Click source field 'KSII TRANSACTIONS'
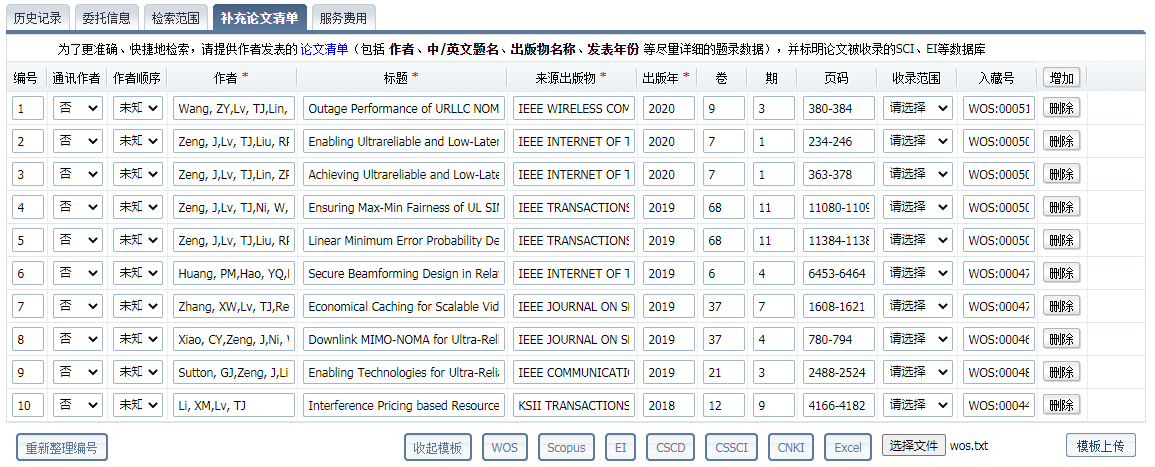The width and height of the screenshot is (1155, 467). 574,405
